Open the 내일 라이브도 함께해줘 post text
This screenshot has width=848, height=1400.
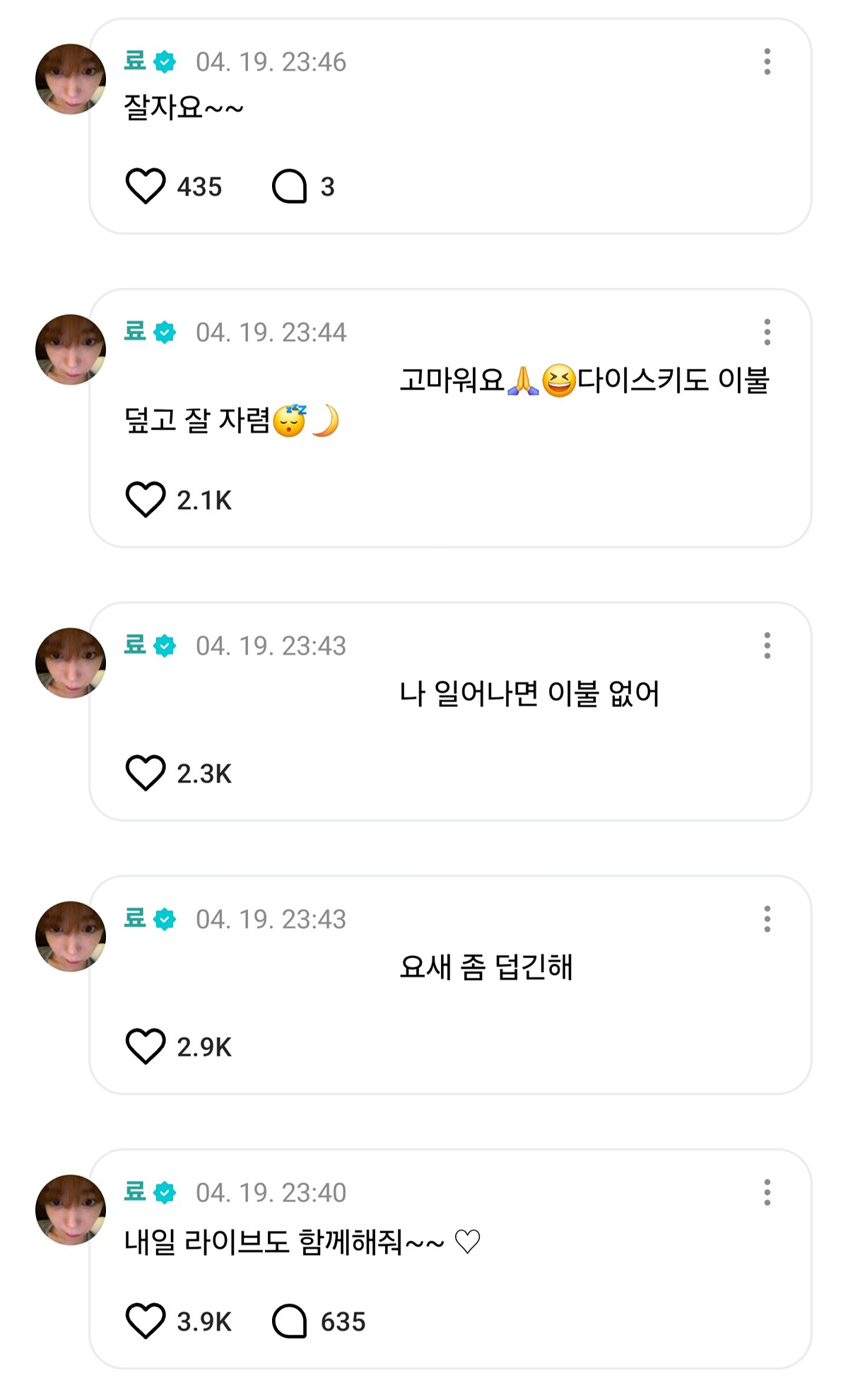(x=302, y=1242)
